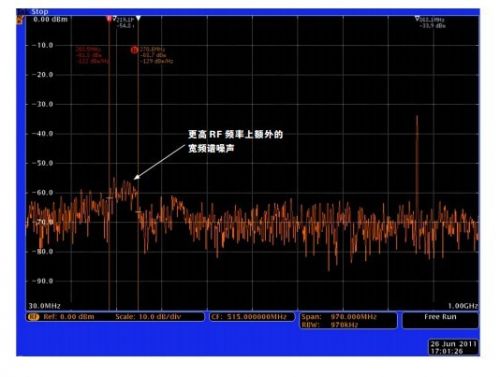Select the RBW 970kHz readout
500x377 pixels.
(x=330, y=324)
